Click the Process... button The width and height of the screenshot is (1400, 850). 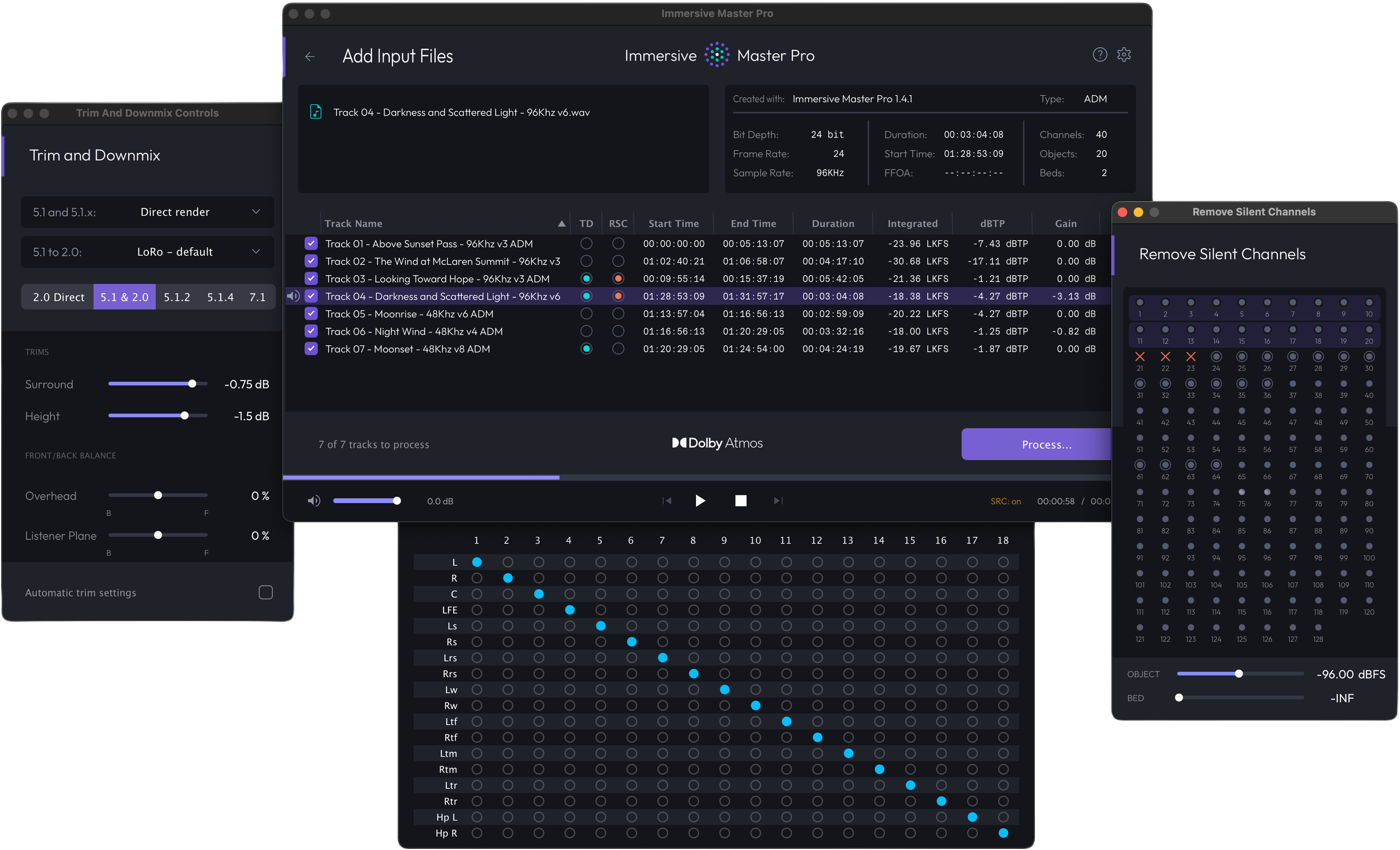click(x=1037, y=444)
